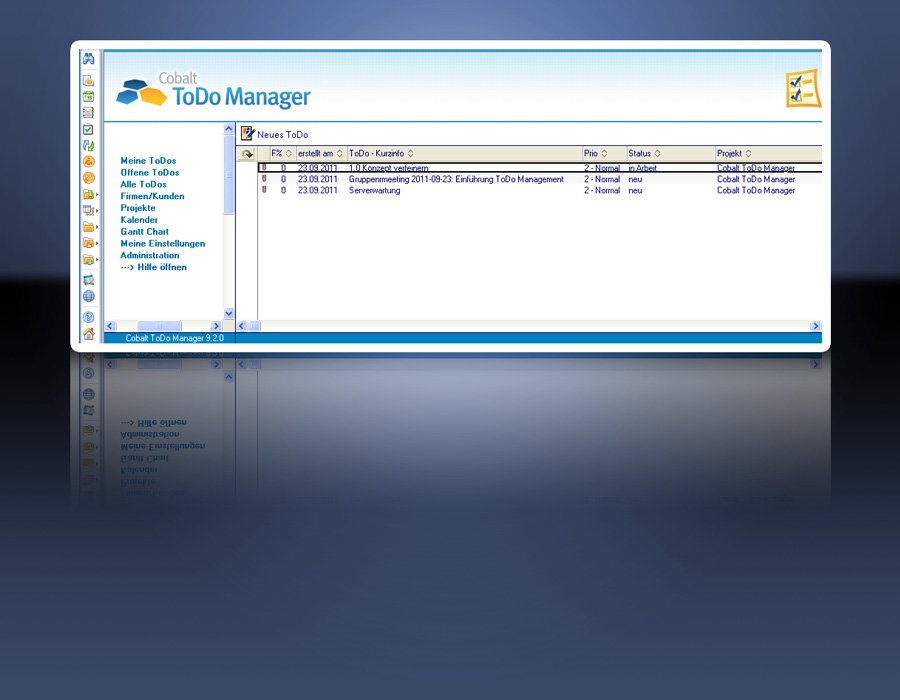Click date 23.09.2011 in Serverwartung row
This screenshot has width=900, height=700.
point(317,190)
